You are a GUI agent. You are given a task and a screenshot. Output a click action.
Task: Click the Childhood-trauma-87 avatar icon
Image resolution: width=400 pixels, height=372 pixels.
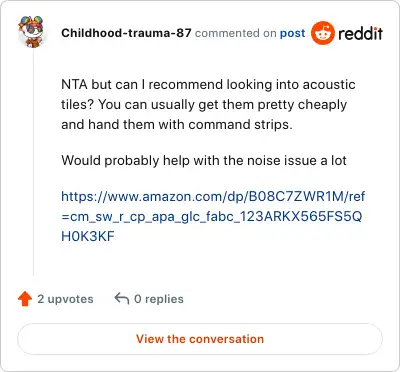pos(31,32)
